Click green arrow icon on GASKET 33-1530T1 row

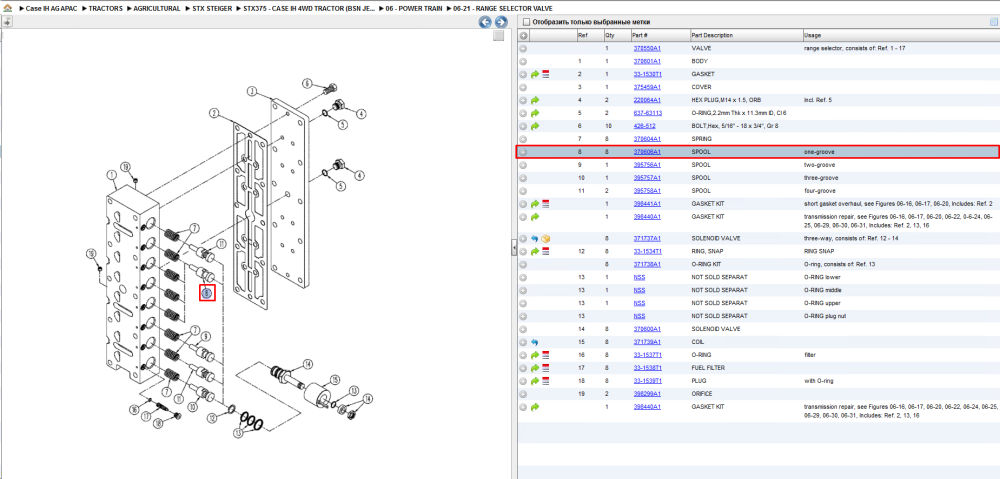[534, 75]
